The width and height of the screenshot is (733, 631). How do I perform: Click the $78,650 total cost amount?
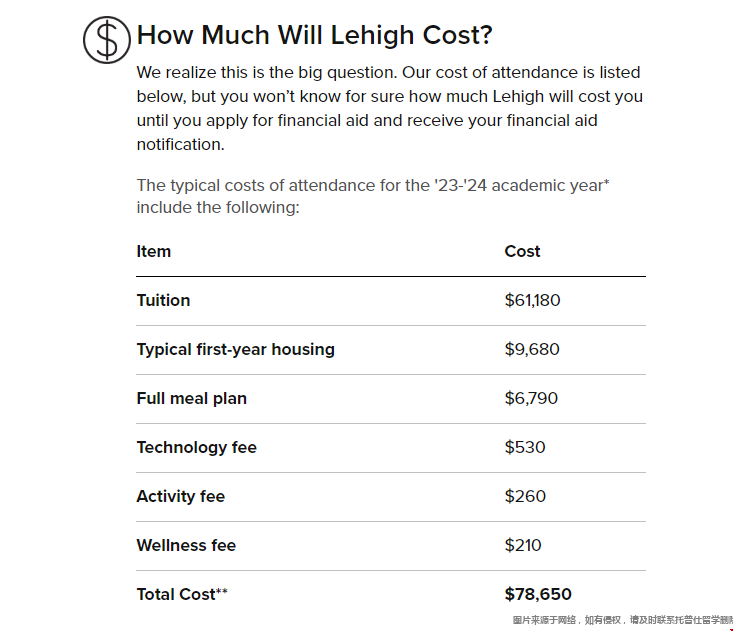click(538, 594)
